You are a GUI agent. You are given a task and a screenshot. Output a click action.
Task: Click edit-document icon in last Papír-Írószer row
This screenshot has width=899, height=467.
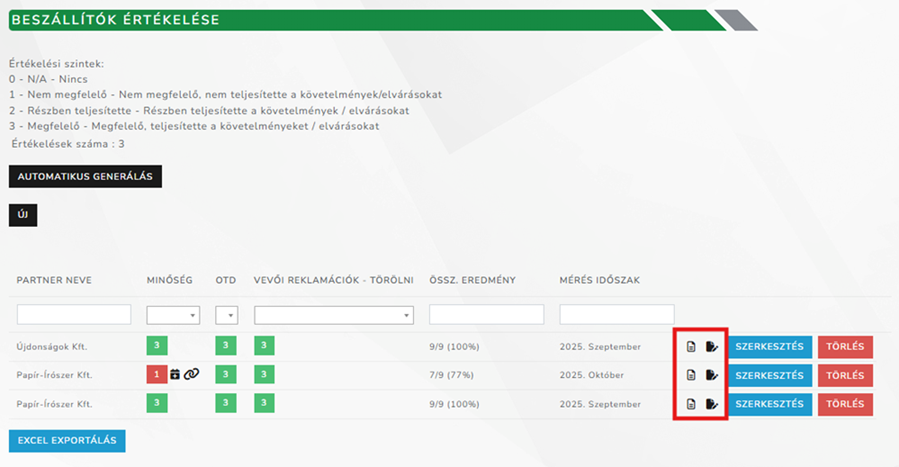coord(711,404)
